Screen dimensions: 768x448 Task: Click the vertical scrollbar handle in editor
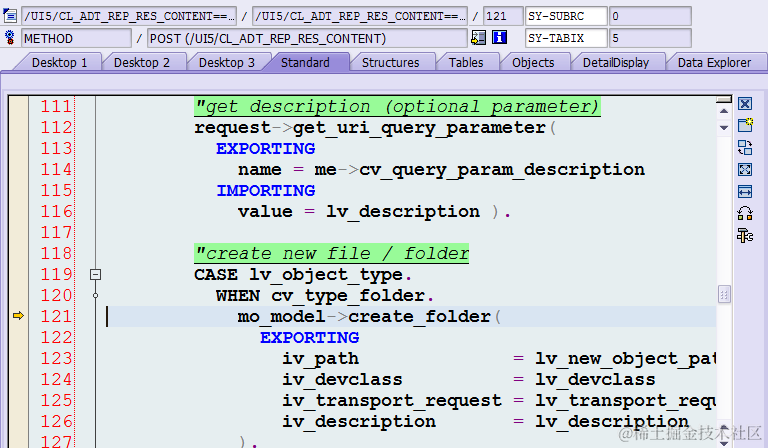(x=724, y=294)
